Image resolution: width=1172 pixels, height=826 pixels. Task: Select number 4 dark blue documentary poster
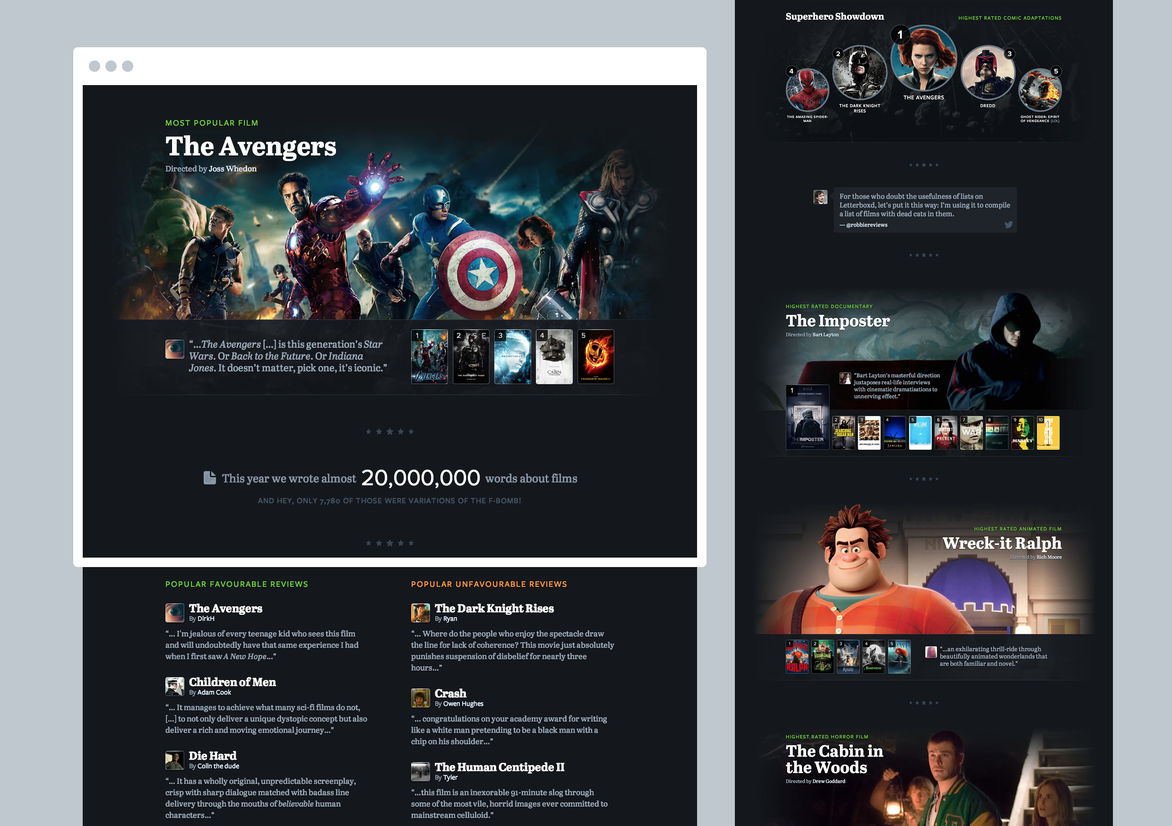click(895, 433)
